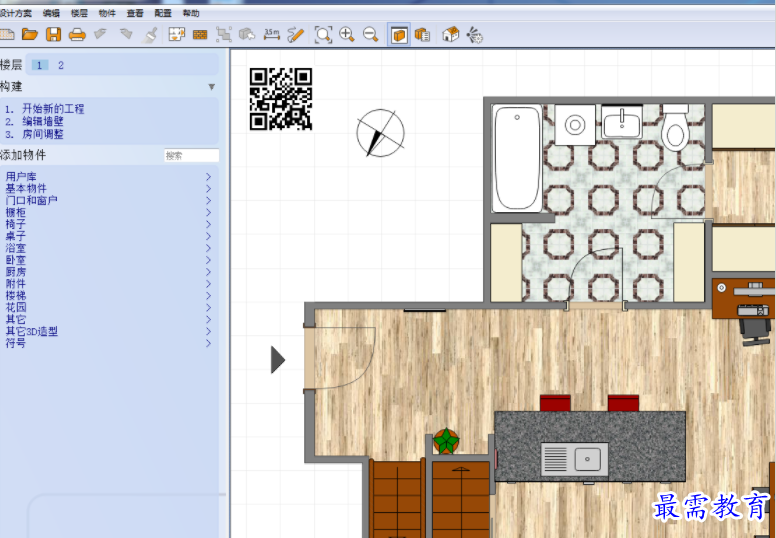The height and width of the screenshot is (538, 776).
Task: Select the toilet in the bathroom
Action: point(676,128)
